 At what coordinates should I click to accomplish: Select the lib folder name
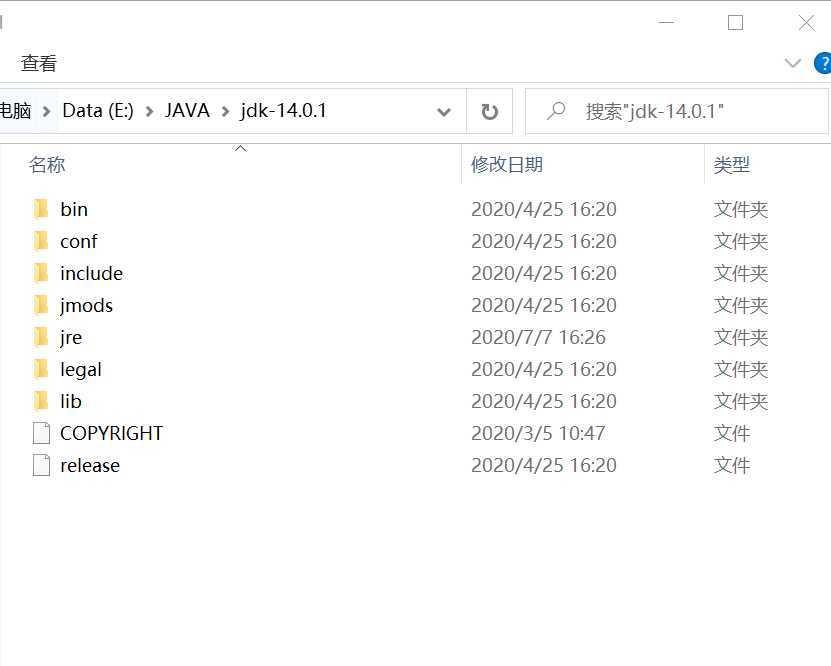coord(70,401)
